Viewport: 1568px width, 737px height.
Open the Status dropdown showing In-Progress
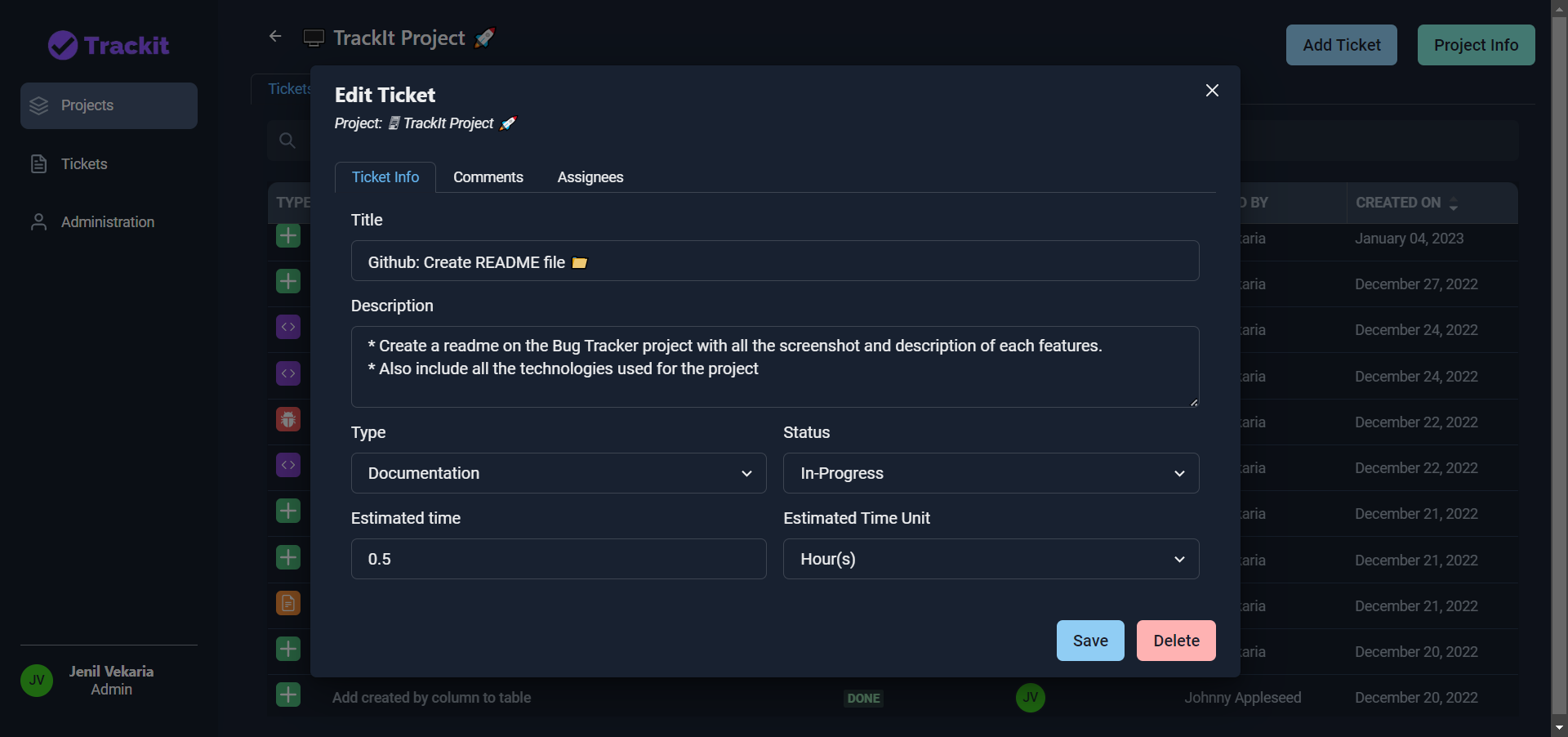pos(991,473)
